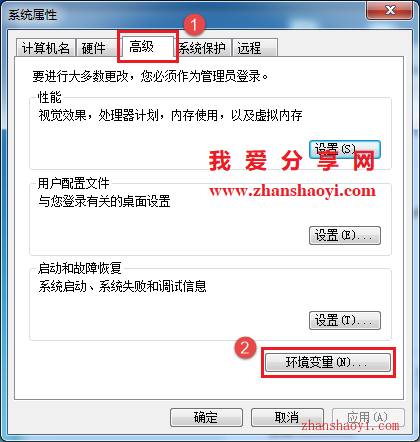The height and width of the screenshot is (442, 420).
Task: Click the red circle number 2 marker
Action: click(x=245, y=348)
